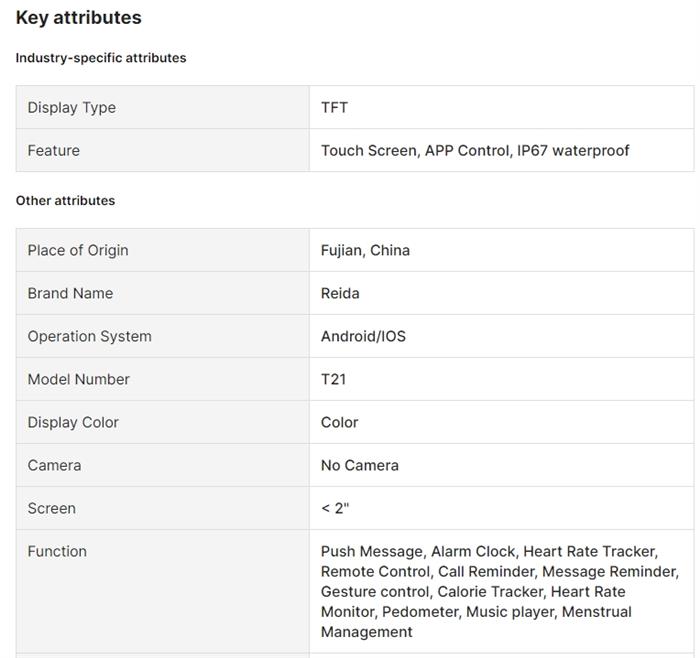
Task: Click the Brand Name label
Action: (70, 294)
